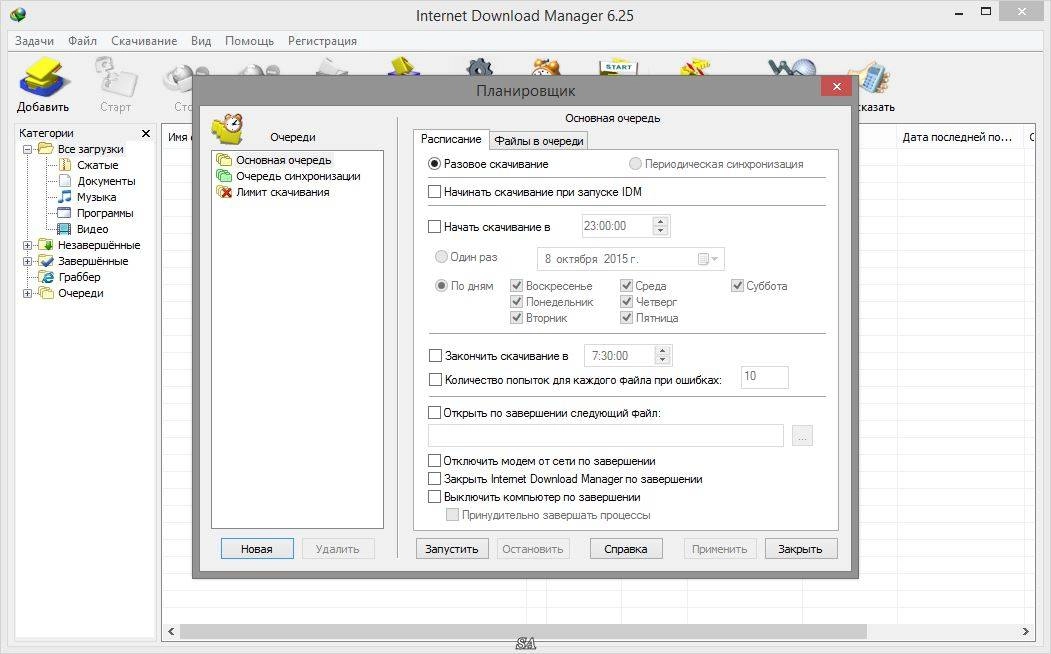Toggle the Суббота day checkbox
Screen dimensions: 1051x654
737,286
